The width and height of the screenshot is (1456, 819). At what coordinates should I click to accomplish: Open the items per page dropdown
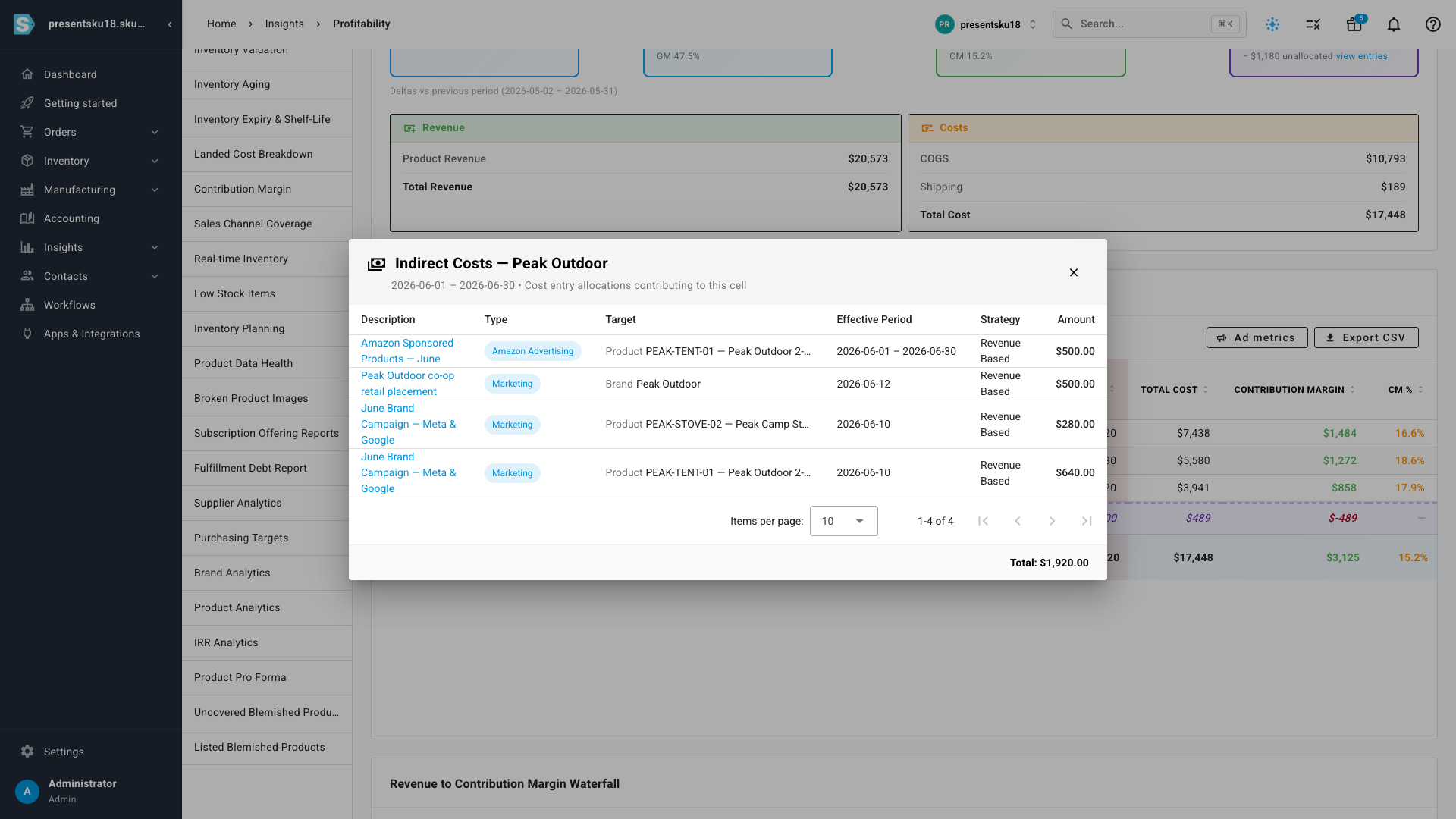coord(843,521)
